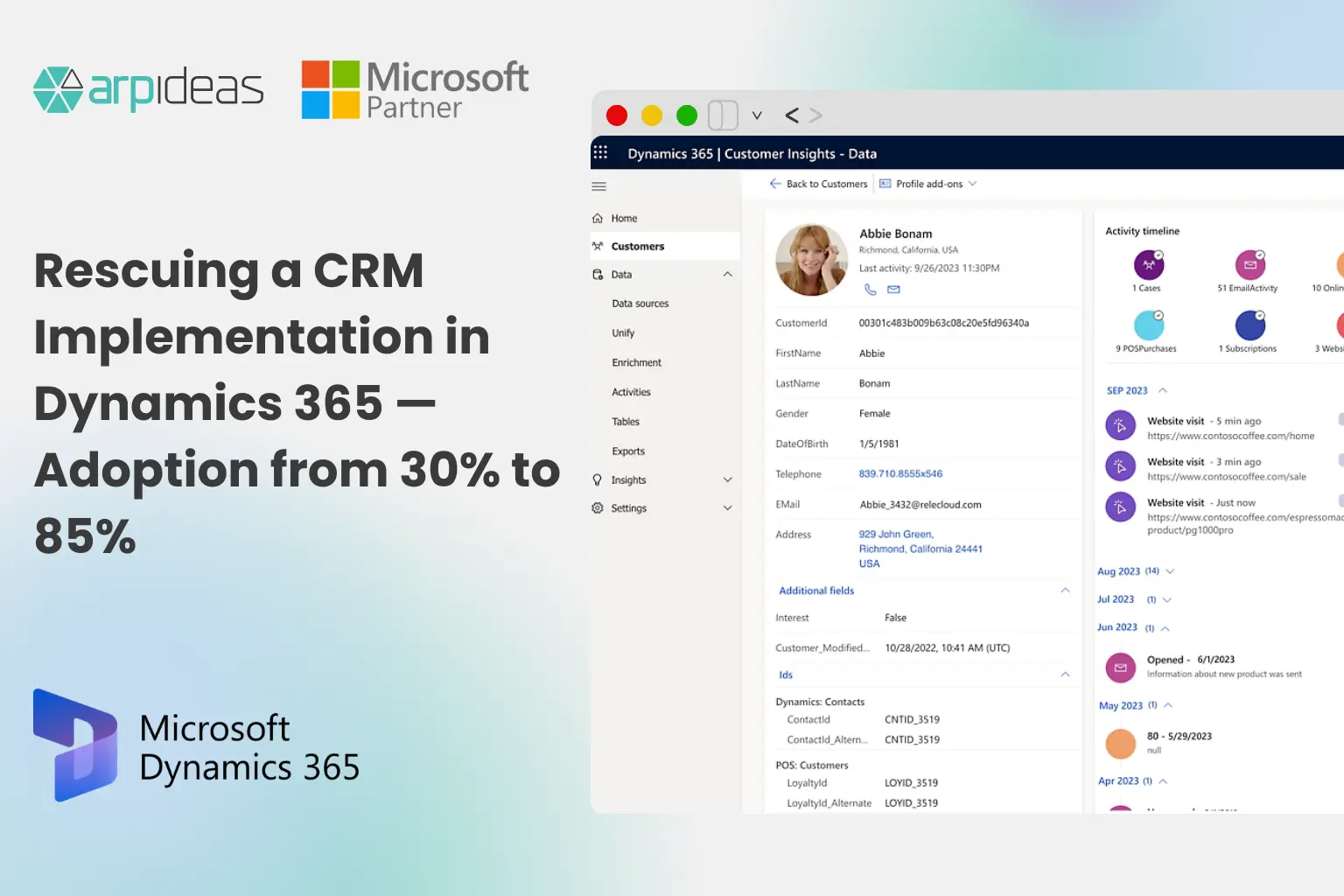
Task: Click Website visit Just now icon
Action: (x=1120, y=507)
